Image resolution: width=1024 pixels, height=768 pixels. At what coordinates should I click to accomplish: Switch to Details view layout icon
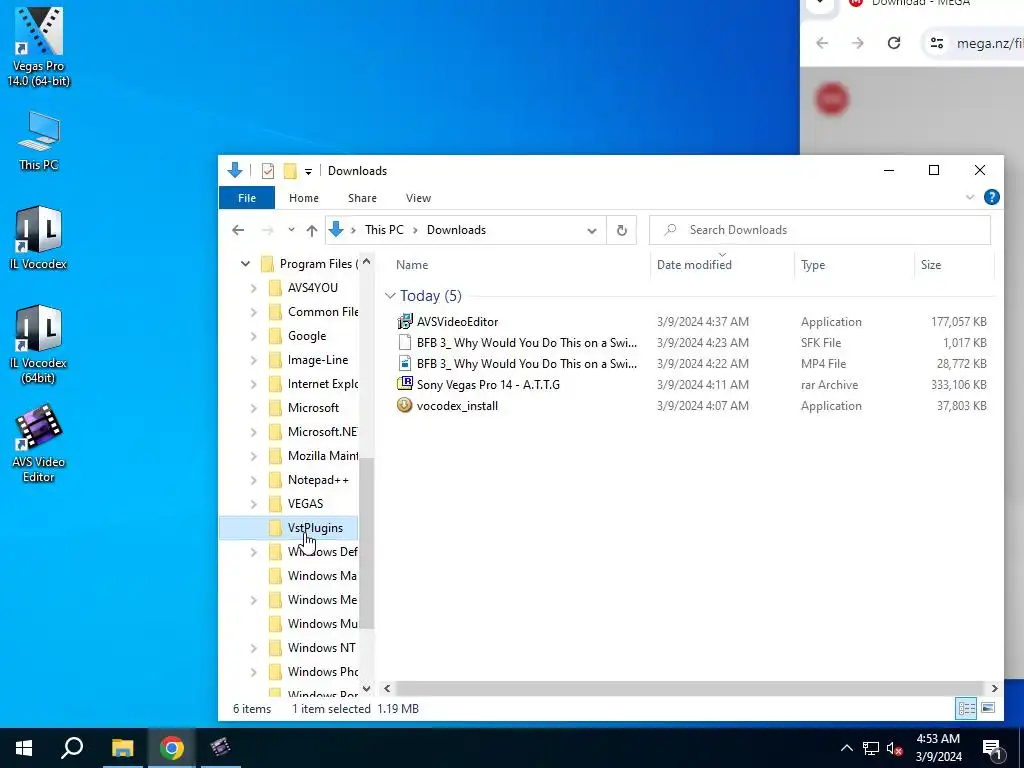(x=967, y=708)
